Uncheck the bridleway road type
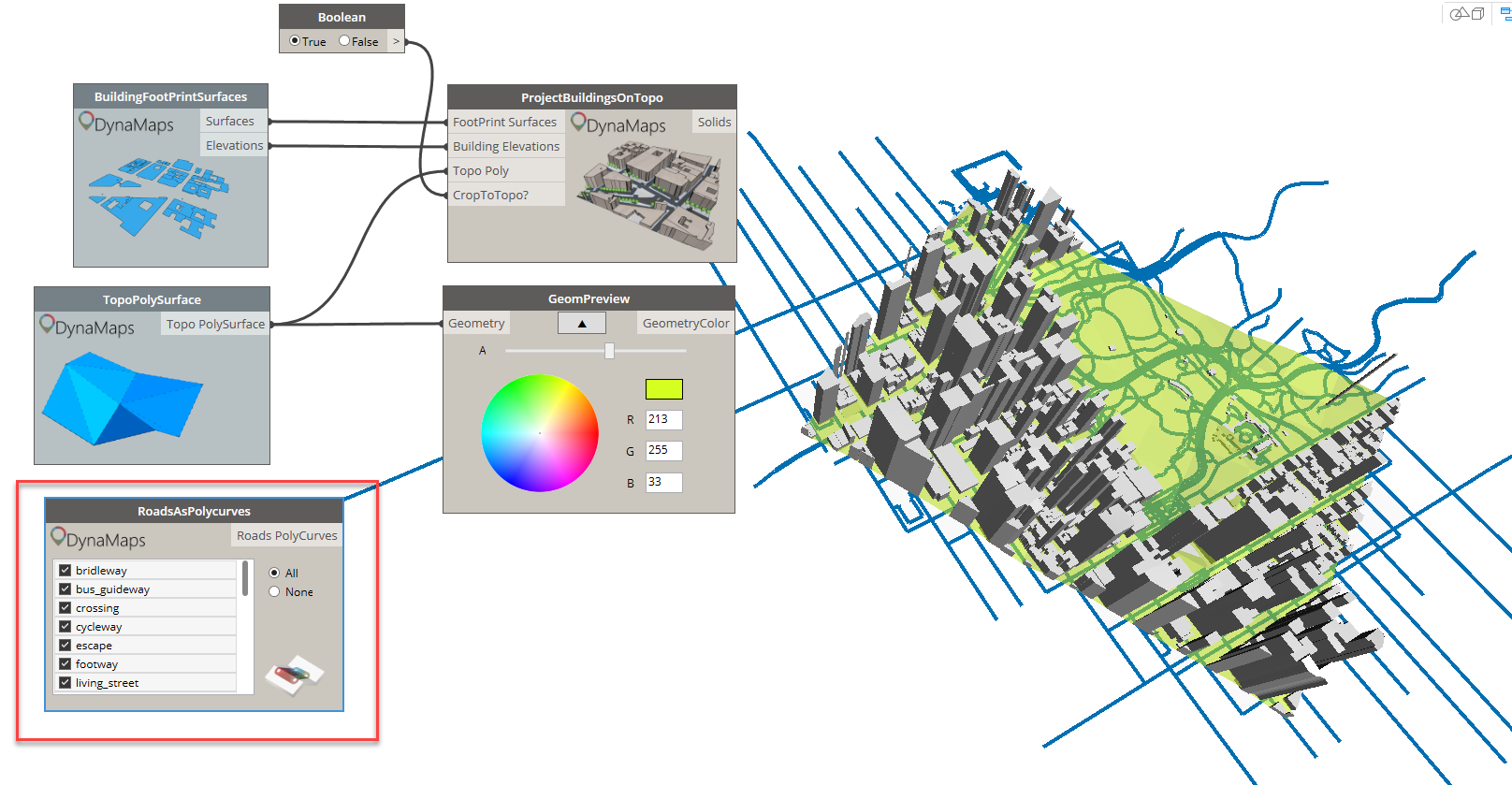The image size is (1512, 785). 65,570
